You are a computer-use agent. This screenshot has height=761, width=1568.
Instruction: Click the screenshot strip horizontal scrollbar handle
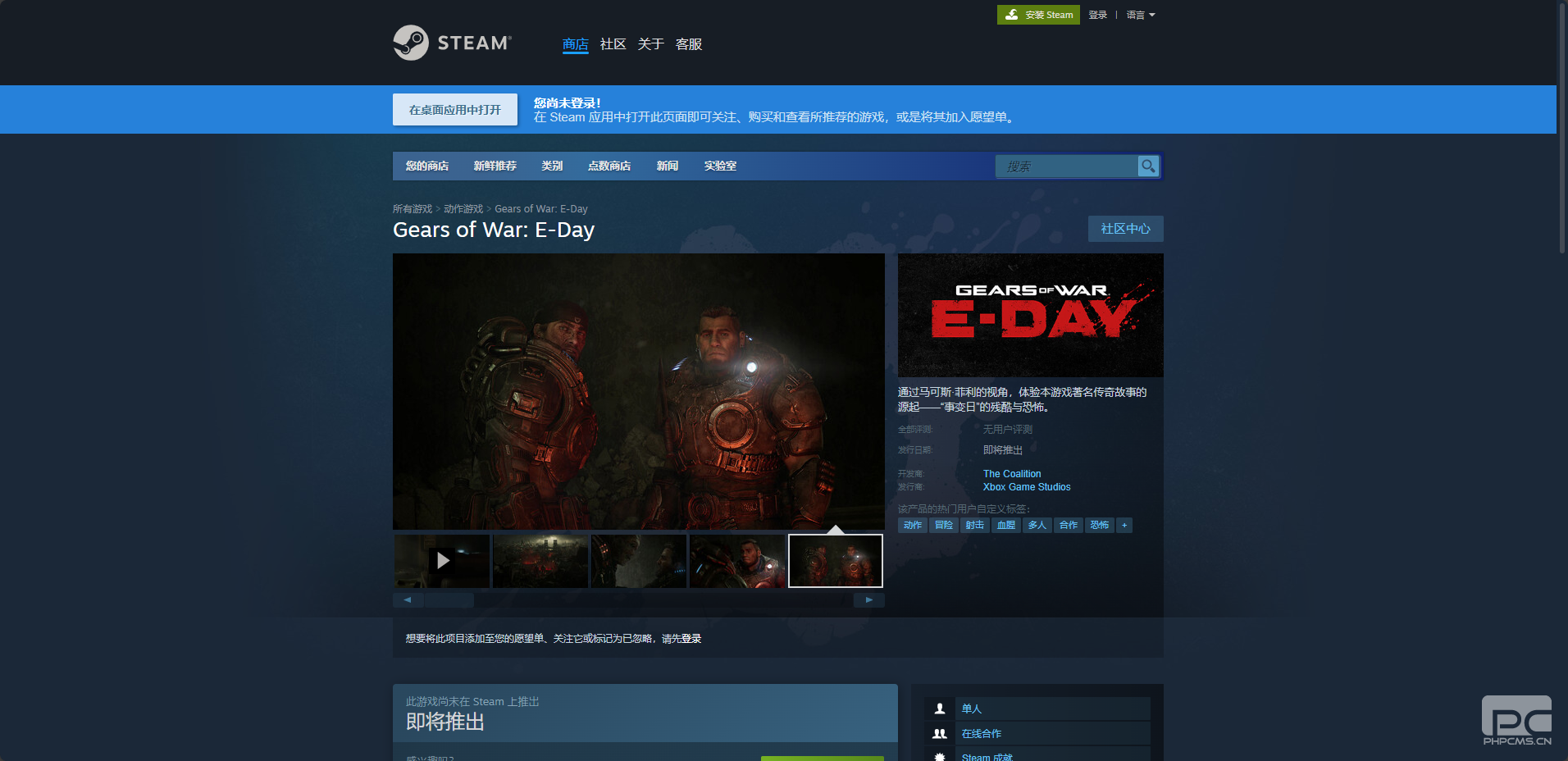coord(449,600)
